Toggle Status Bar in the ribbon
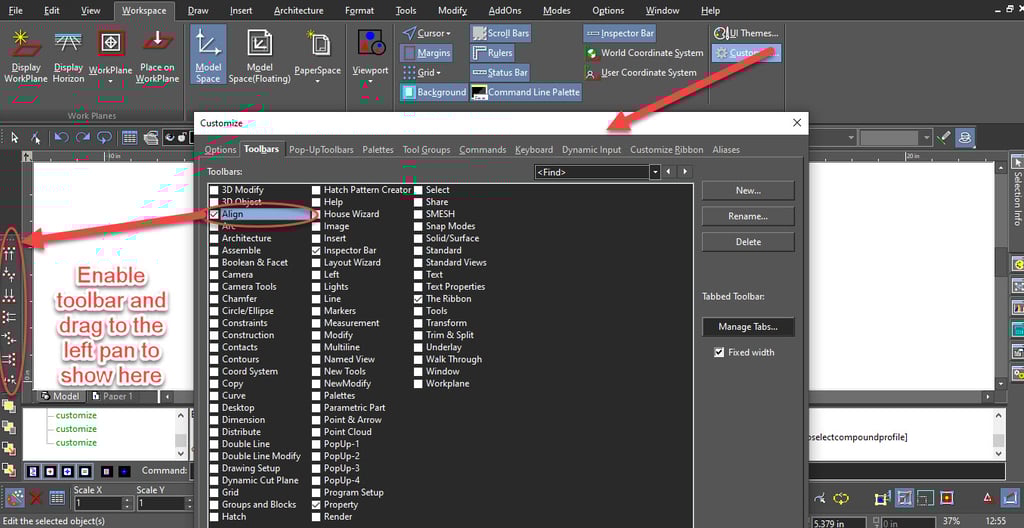The width and height of the screenshot is (1024, 528). pyautogui.click(x=499, y=73)
